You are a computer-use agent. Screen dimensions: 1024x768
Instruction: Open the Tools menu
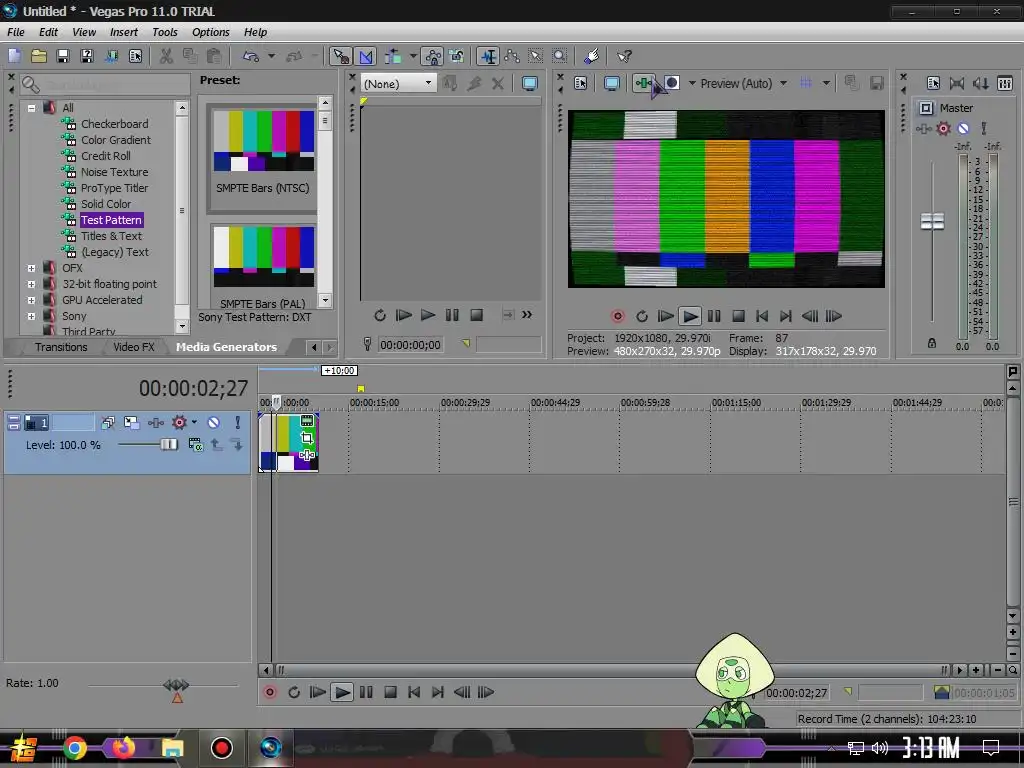click(x=165, y=32)
